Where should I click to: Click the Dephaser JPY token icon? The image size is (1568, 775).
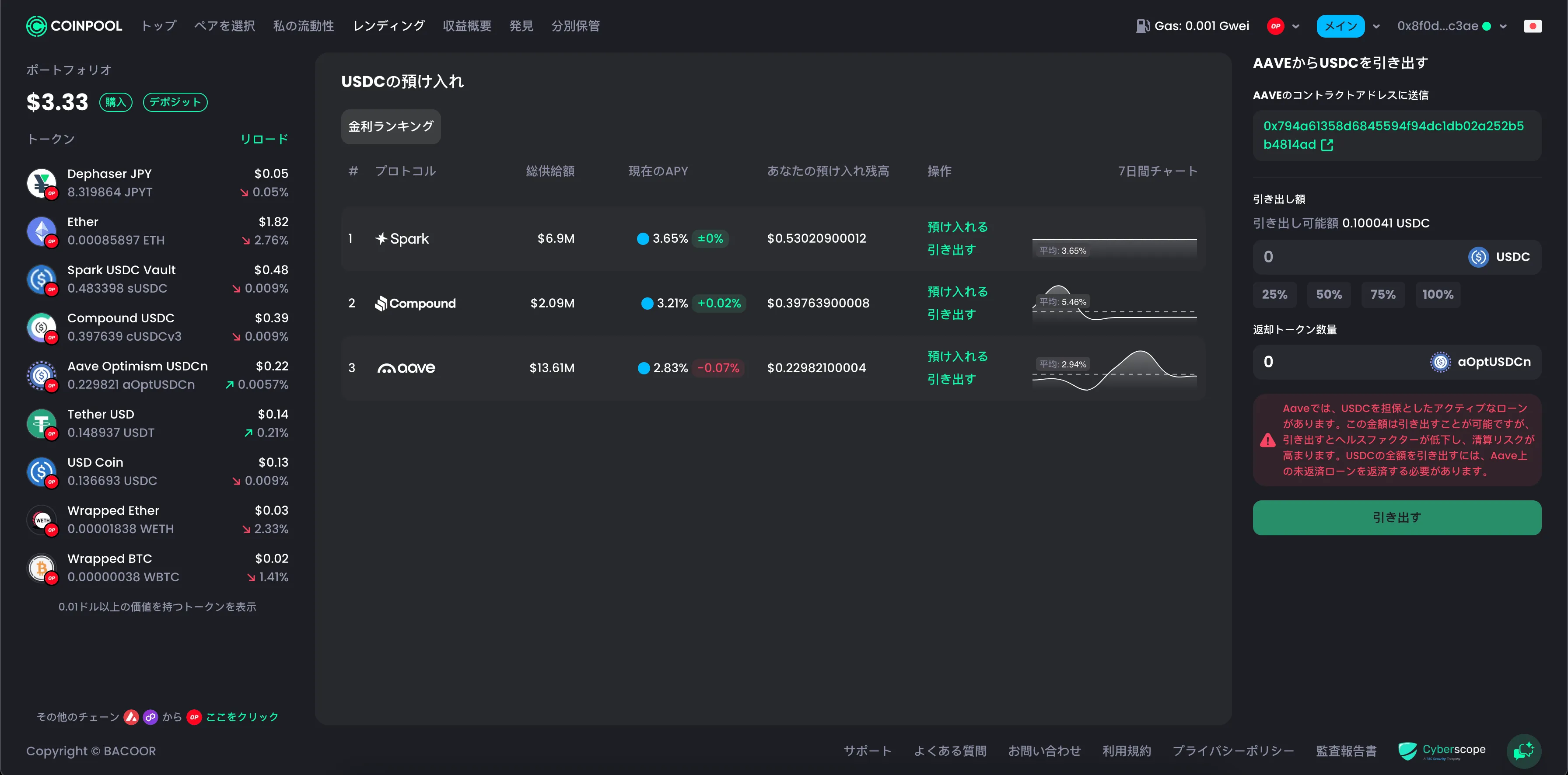point(42,183)
